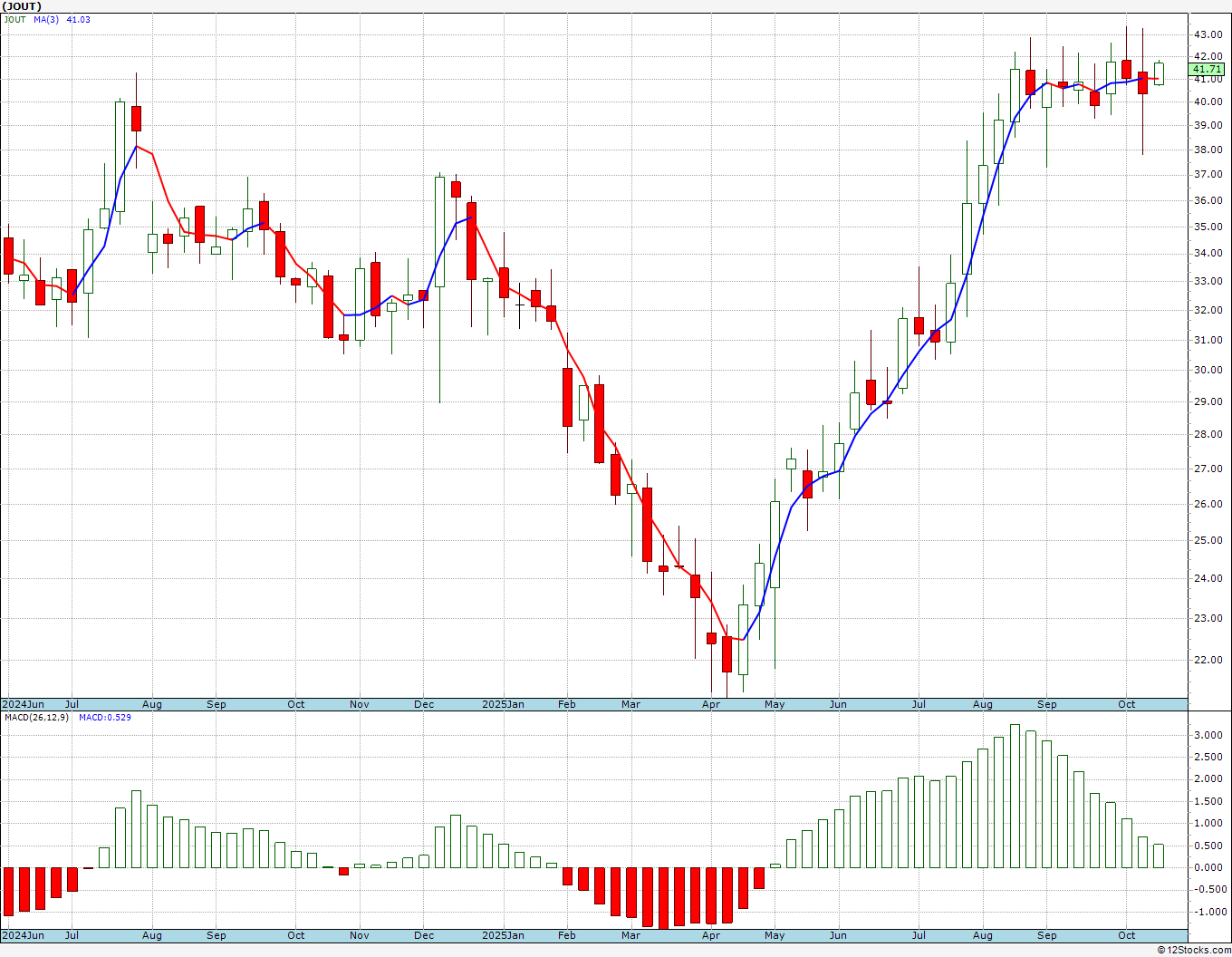This screenshot has height=957, width=1232.
Task: Click the 41.71 current price tag
Action: pyautogui.click(x=1207, y=69)
